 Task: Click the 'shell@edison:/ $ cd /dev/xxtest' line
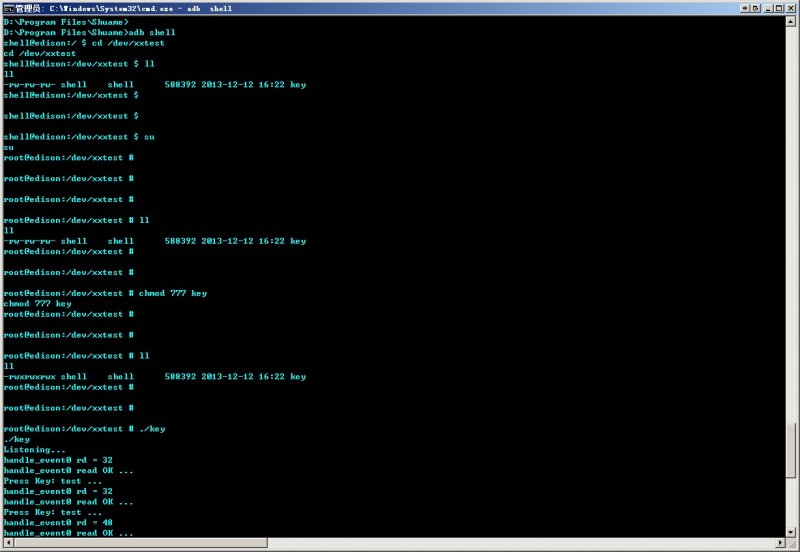click(84, 43)
